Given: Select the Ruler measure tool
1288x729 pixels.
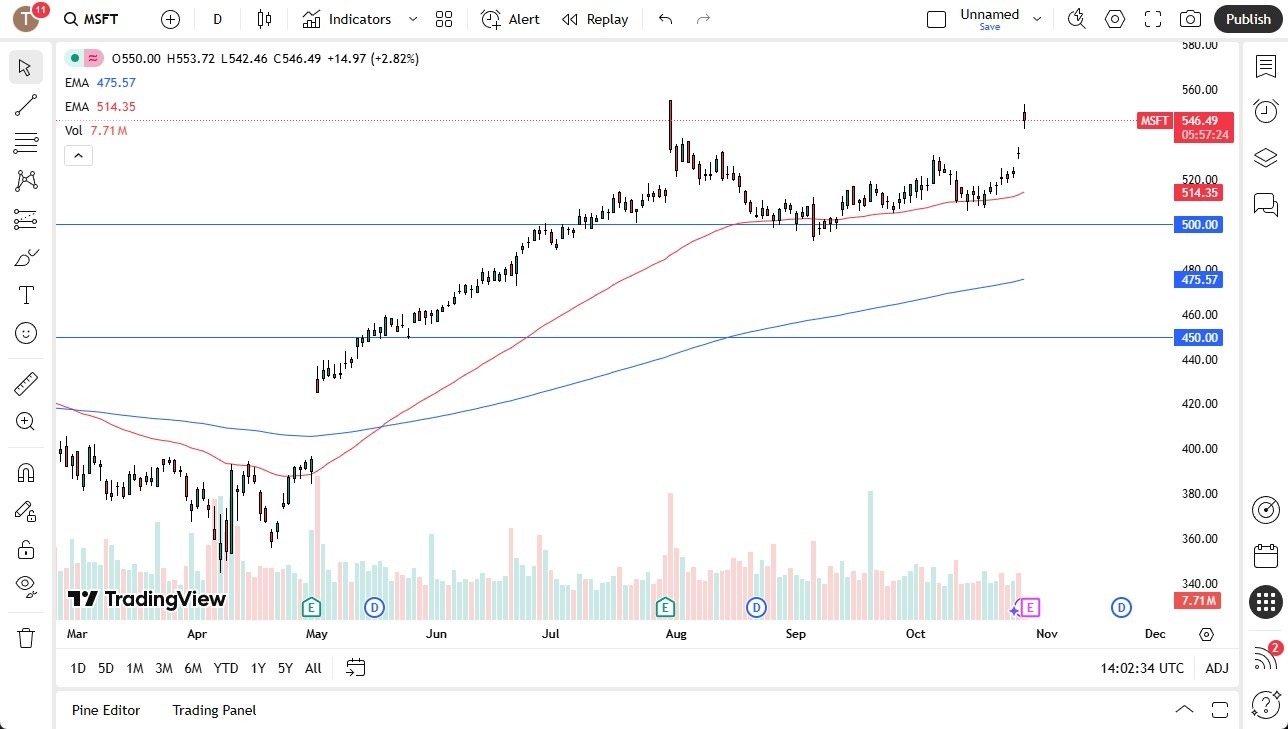Looking at the screenshot, I should [26, 382].
